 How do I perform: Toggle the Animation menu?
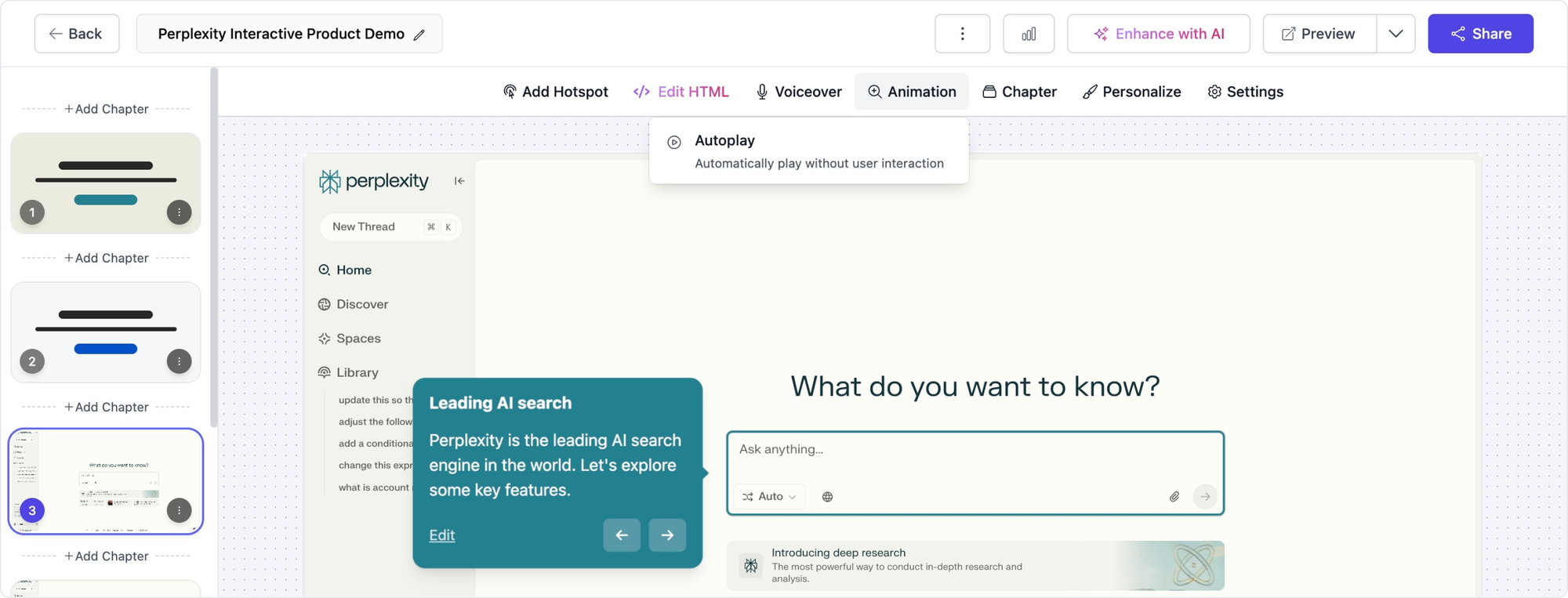click(x=912, y=92)
